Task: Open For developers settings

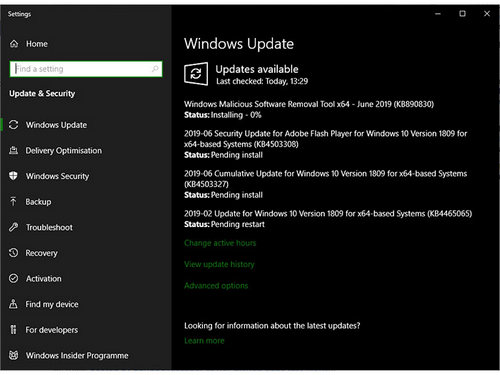Action: [52, 330]
